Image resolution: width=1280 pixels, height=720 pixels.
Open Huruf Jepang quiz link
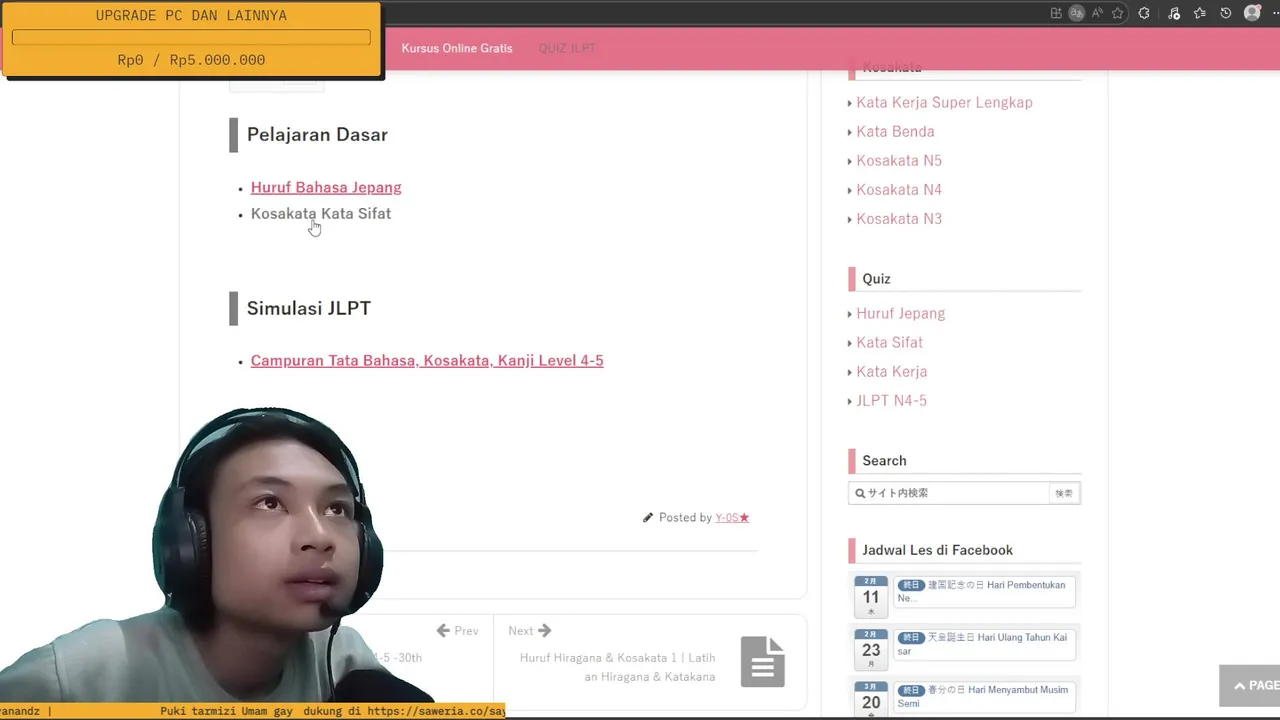point(900,313)
